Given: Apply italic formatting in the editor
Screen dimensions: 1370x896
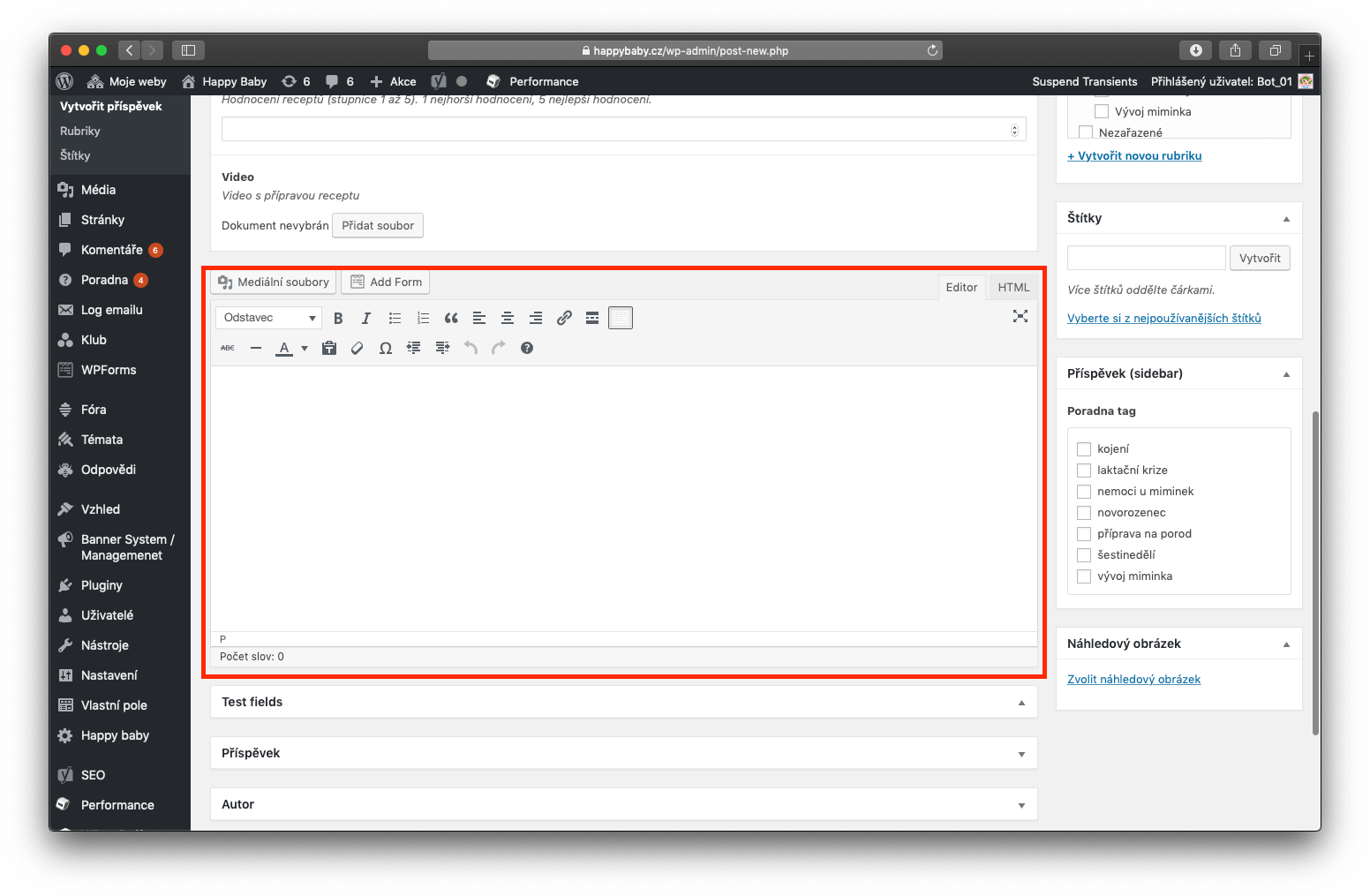Looking at the screenshot, I should 366,318.
